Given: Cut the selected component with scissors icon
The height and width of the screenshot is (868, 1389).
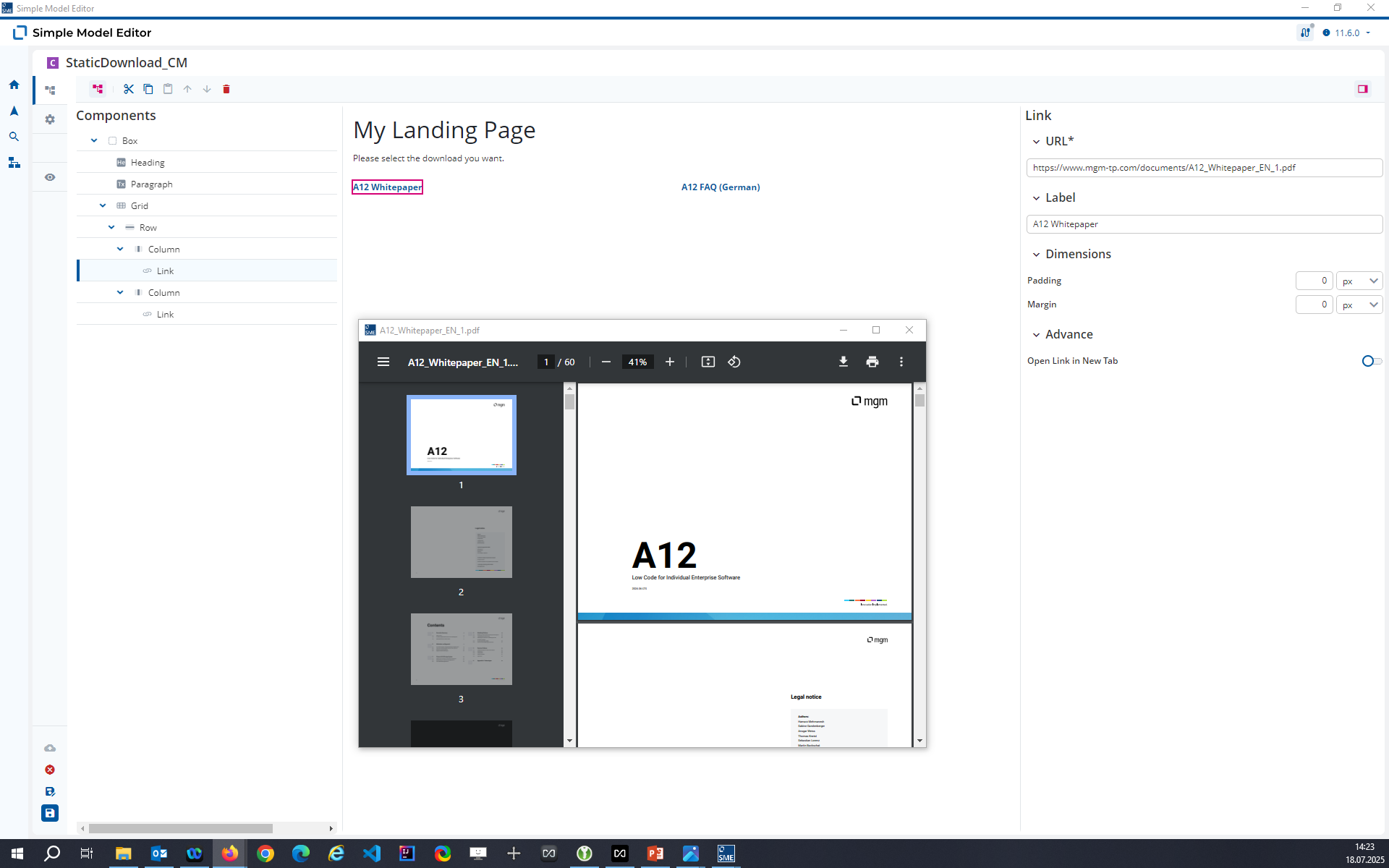Looking at the screenshot, I should (129, 89).
